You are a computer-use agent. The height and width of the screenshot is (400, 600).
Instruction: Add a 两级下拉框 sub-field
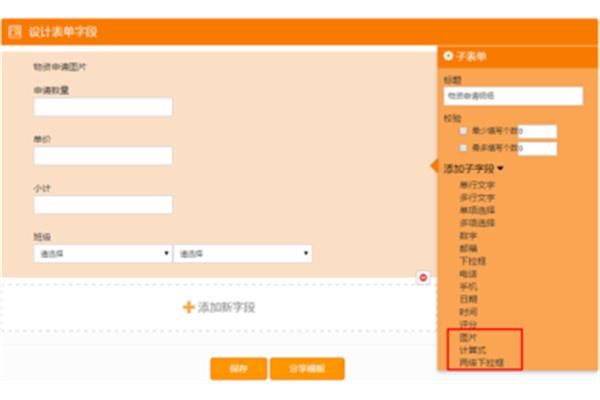tap(481, 362)
